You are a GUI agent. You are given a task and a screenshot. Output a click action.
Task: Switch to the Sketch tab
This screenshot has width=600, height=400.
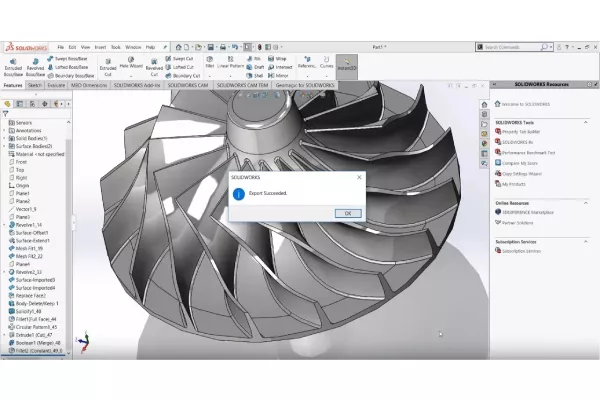35,86
